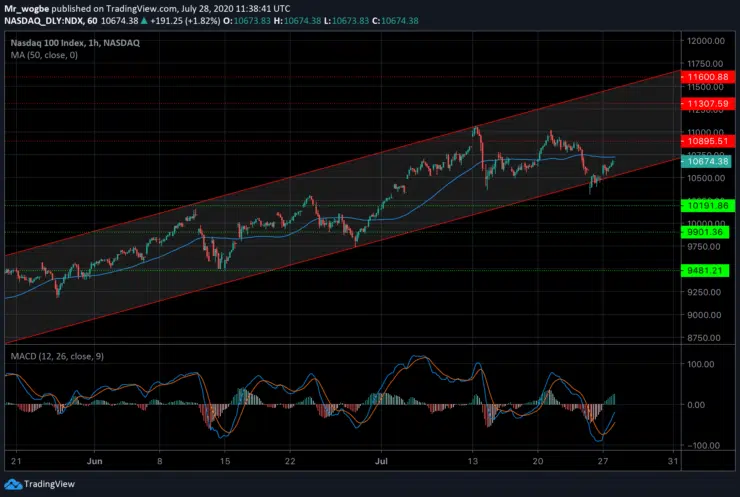Click the Jun label on time axis
Screen dimensions: 740x497
point(94,462)
